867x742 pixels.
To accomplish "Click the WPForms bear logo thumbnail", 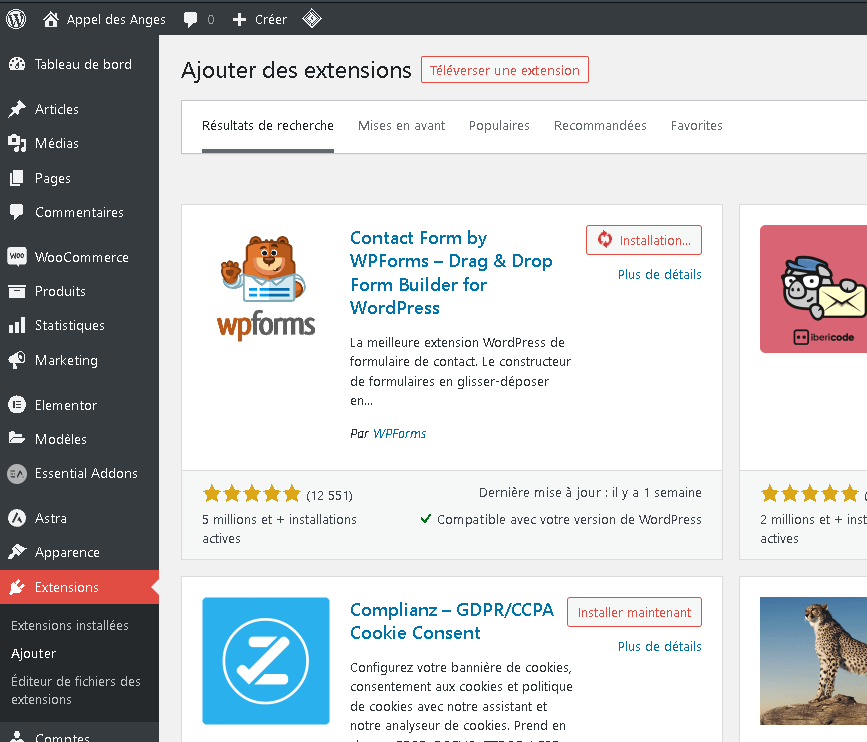I will click(265, 286).
